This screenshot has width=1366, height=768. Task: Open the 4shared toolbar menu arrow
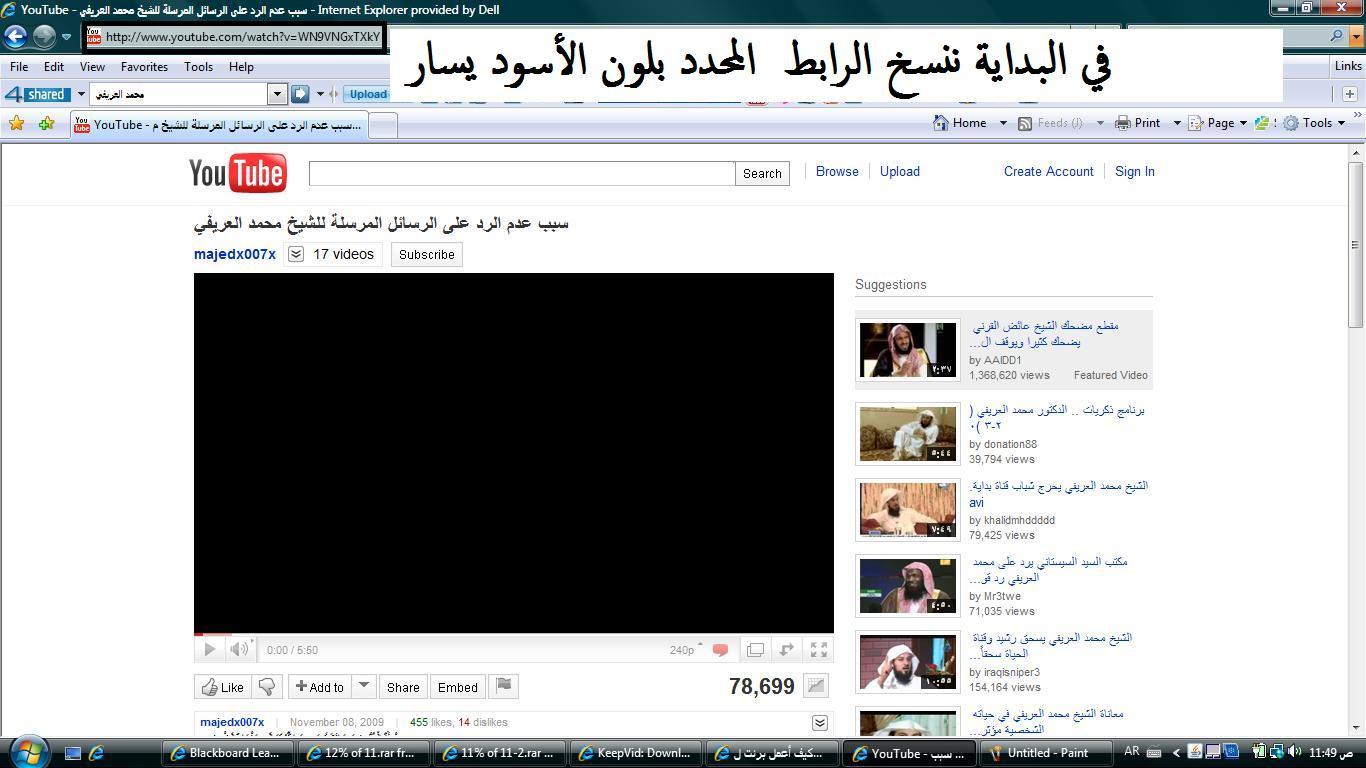tap(81, 94)
